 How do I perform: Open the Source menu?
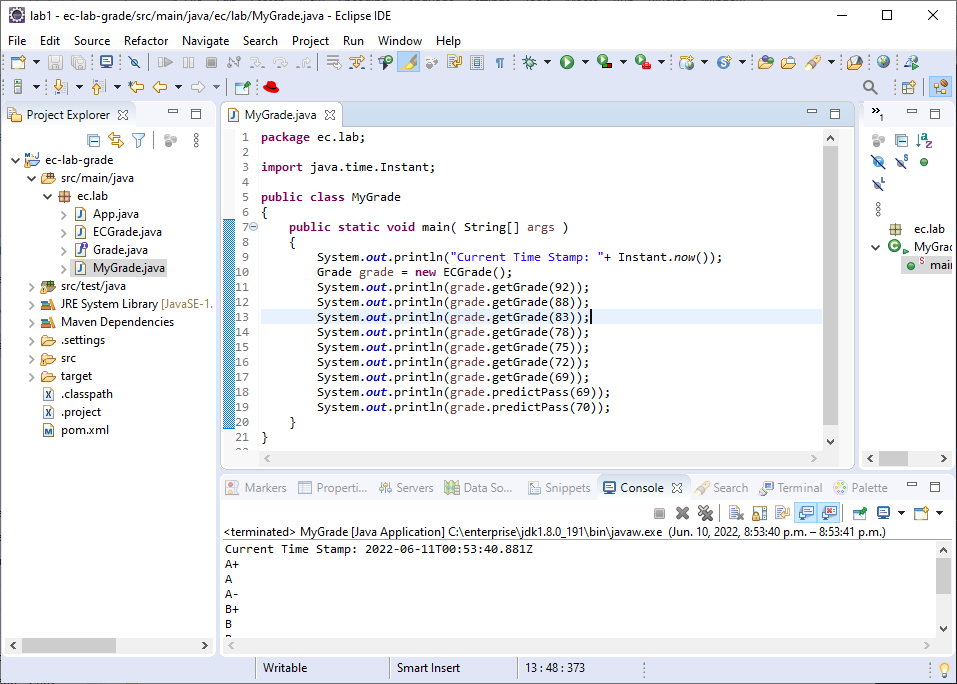click(92, 41)
